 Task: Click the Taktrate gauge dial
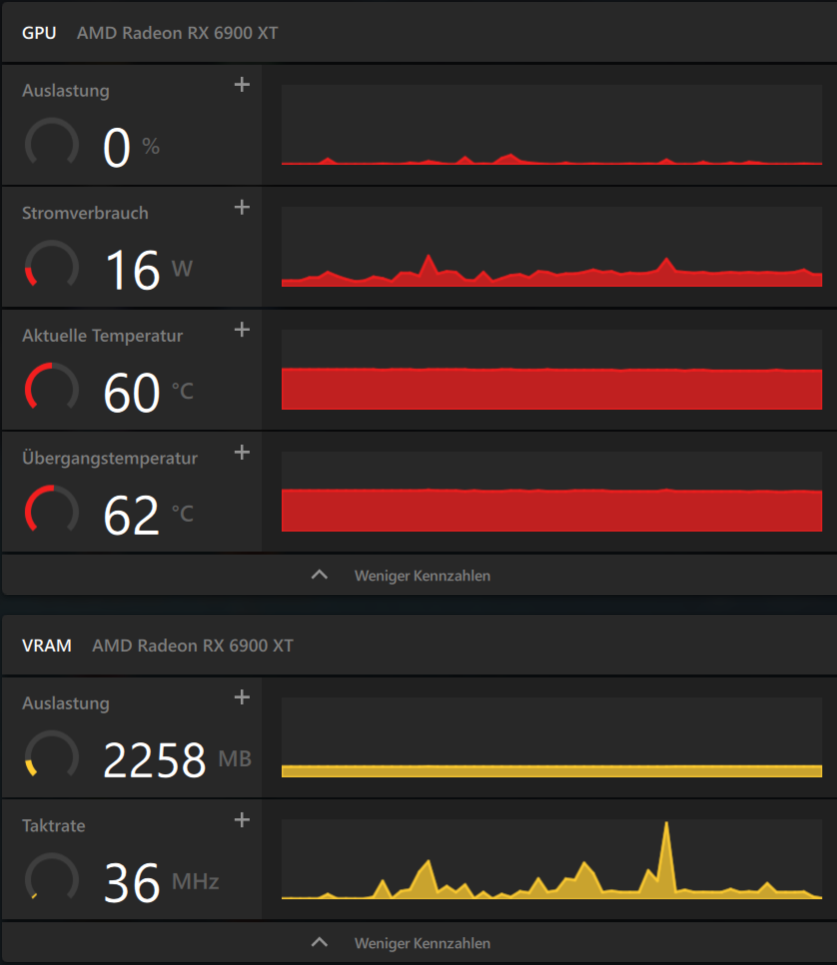(x=50, y=880)
